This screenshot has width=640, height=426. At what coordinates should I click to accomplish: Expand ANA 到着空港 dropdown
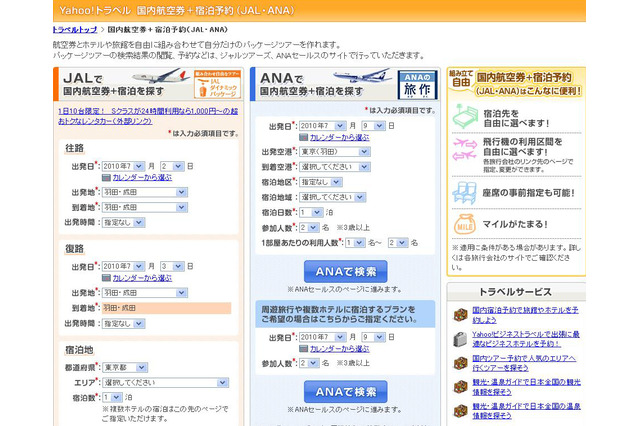coord(335,167)
